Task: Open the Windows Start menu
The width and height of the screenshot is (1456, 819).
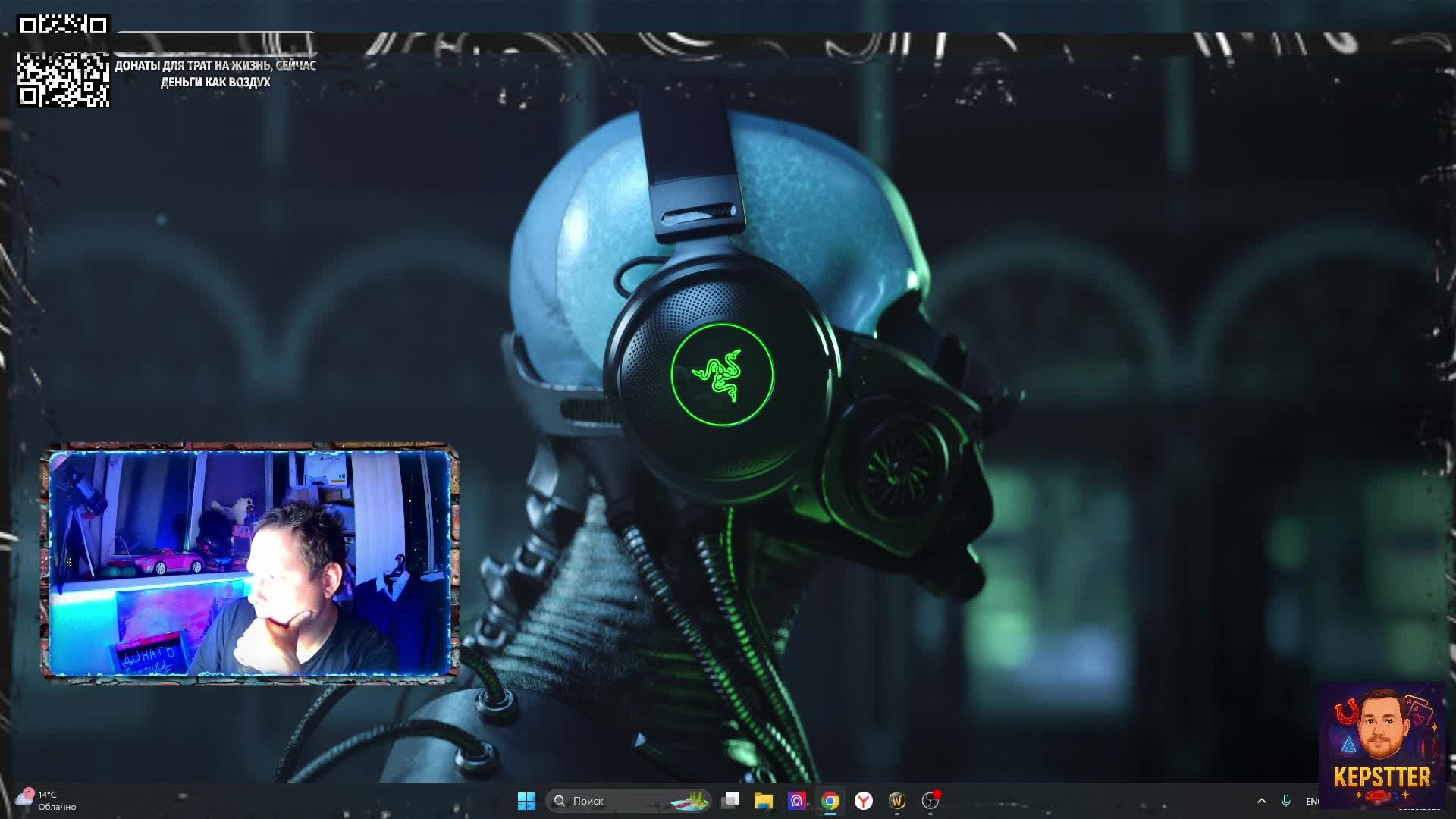Action: click(x=526, y=801)
